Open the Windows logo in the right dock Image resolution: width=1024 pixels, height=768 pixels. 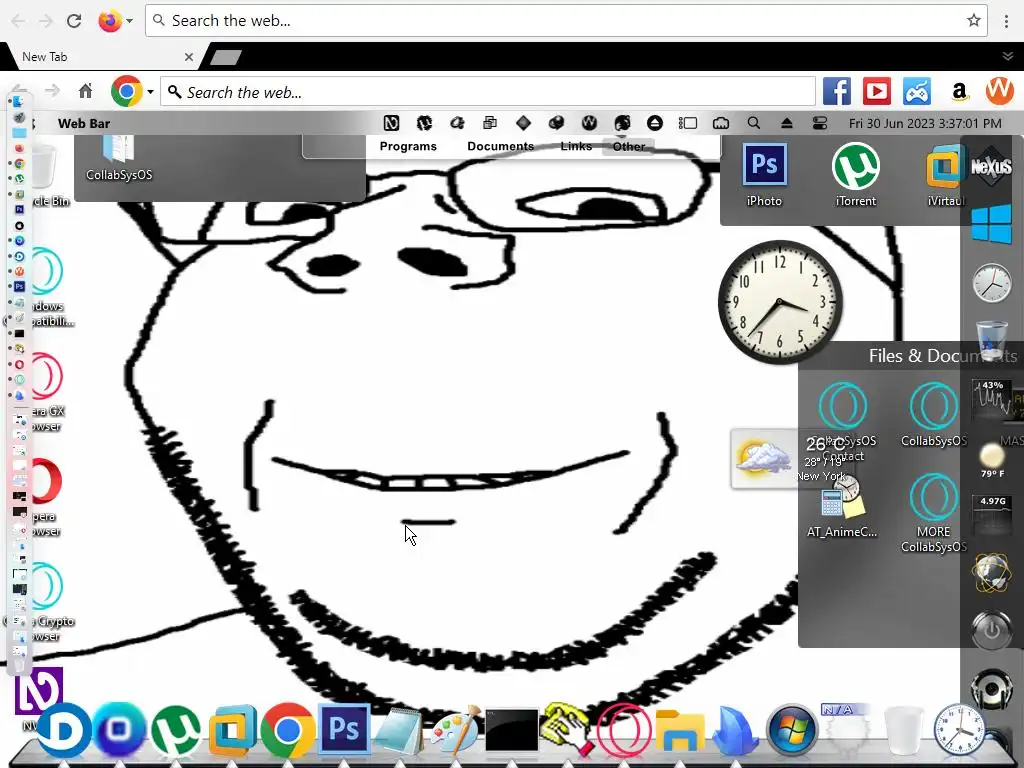[x=991, y=223]
